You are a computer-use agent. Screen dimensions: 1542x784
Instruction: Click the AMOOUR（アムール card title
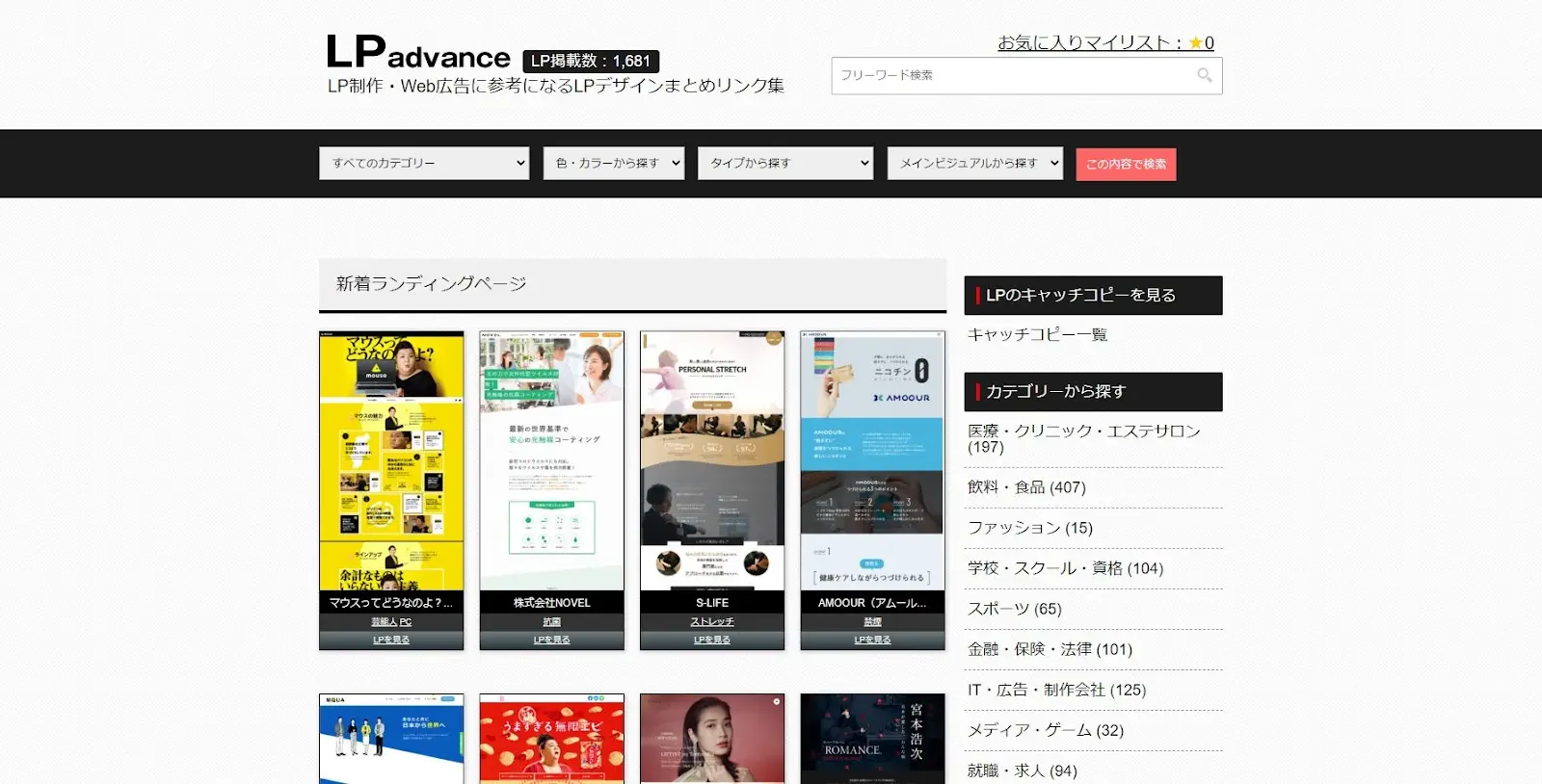pos(872,603)
